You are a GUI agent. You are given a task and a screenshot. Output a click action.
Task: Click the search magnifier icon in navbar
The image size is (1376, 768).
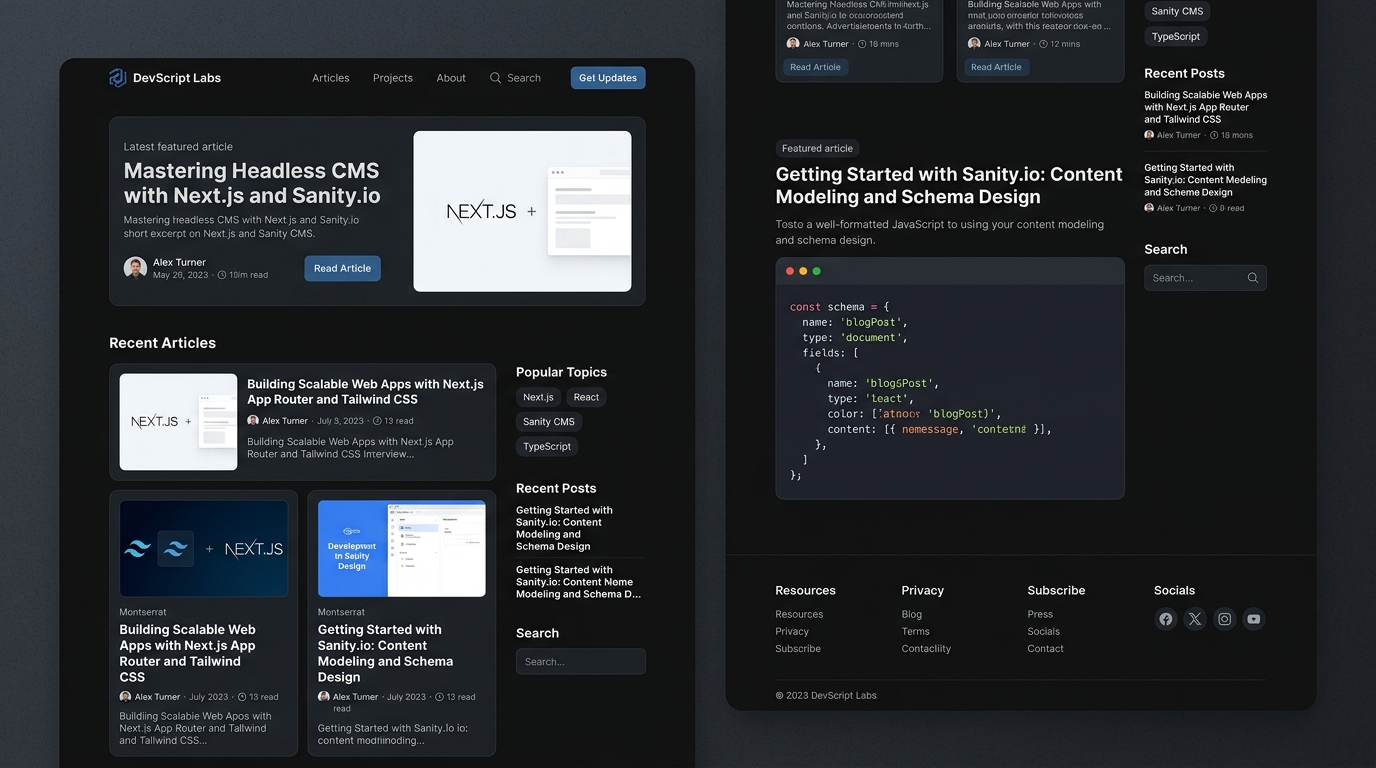click(x=495, y=78)
